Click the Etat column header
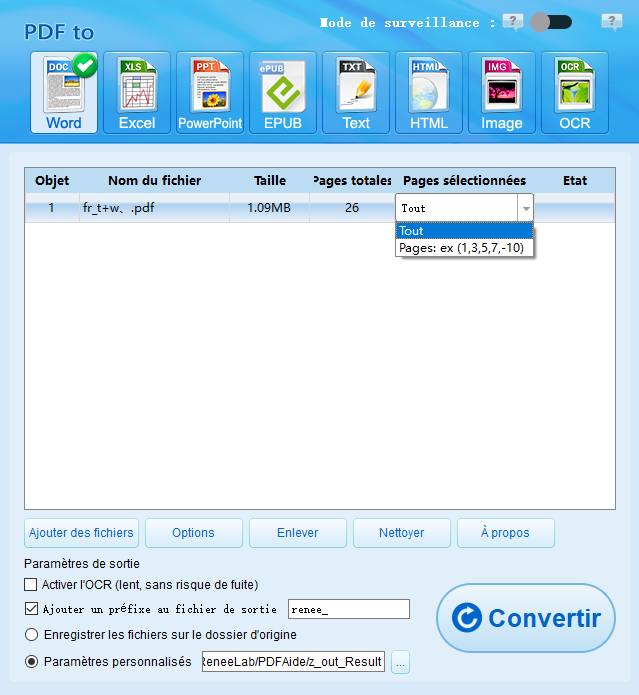Viewport: 639px width, 695px height. click(575, 180)
